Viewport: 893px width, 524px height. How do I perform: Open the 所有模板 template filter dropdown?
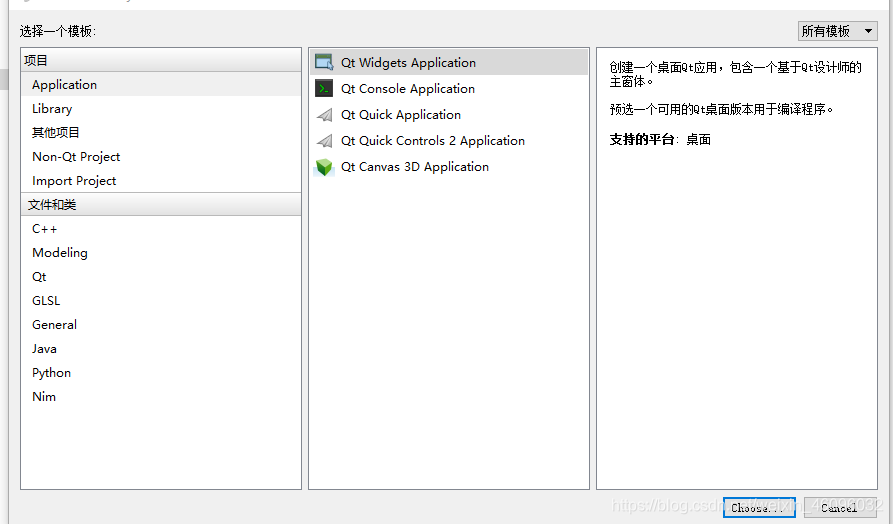coord(837,31)
